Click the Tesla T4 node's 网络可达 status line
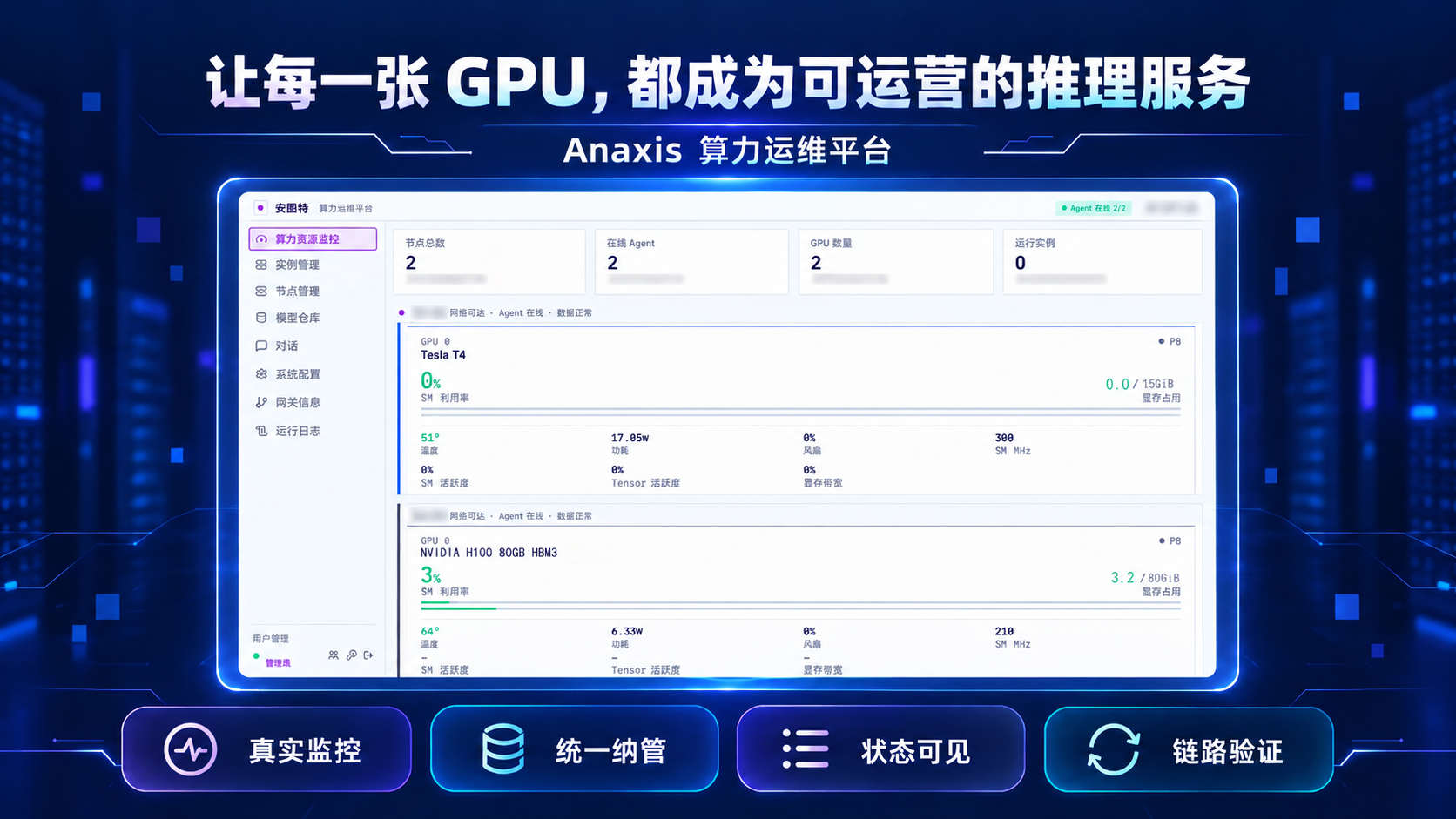 (x=521, y=312)
